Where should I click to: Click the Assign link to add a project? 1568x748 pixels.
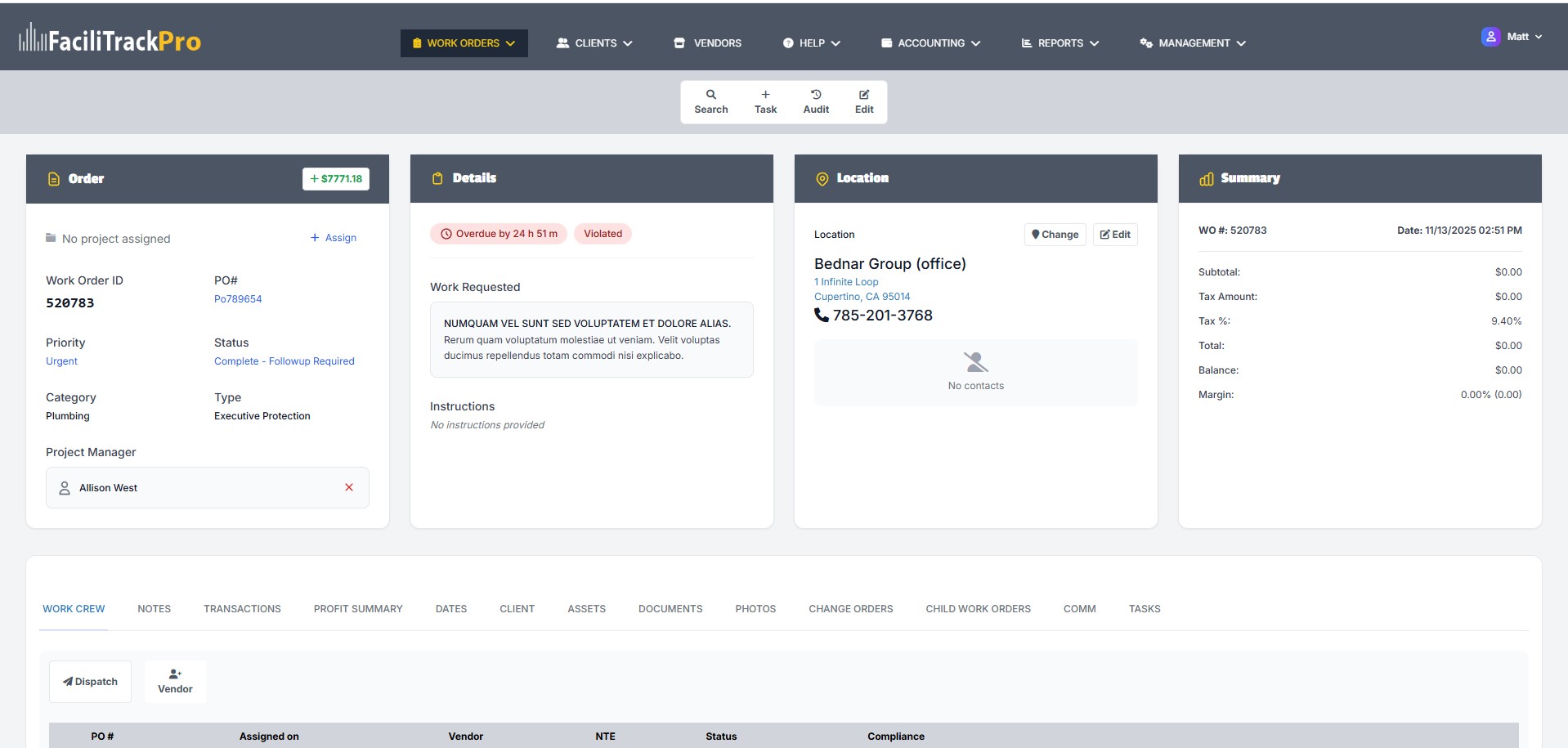click(334, 237)
